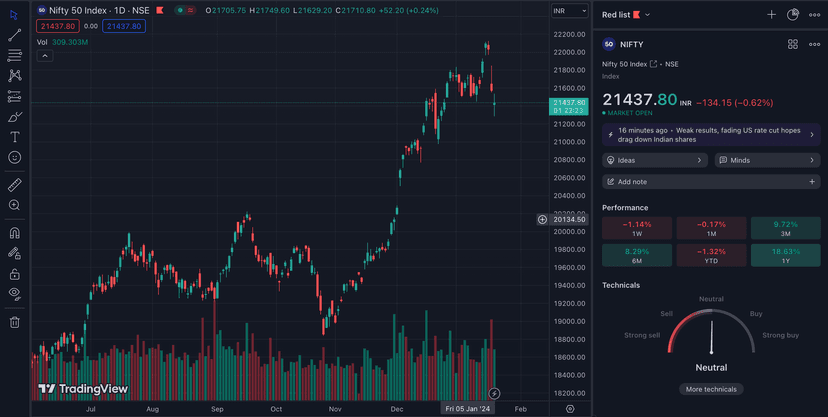Open the emoji and stickers tool
This screenshot has width=828, height=417.
[15, 158]
